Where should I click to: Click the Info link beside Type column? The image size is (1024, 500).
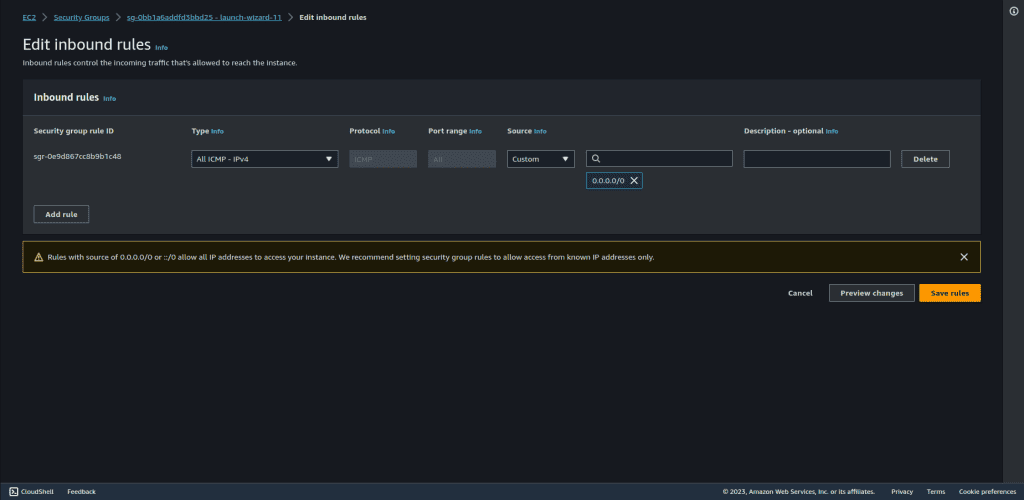click(218, 131)
